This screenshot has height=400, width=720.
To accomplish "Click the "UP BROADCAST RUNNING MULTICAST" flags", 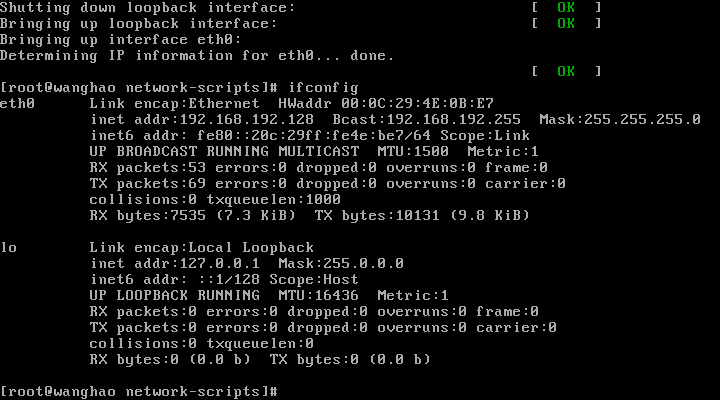I will click(225, 152).
